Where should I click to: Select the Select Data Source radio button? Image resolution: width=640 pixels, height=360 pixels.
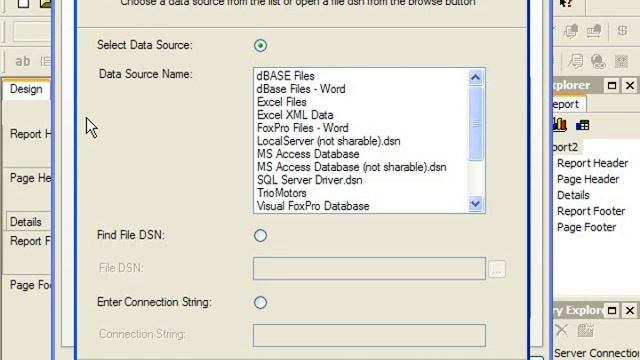point(260,45)
